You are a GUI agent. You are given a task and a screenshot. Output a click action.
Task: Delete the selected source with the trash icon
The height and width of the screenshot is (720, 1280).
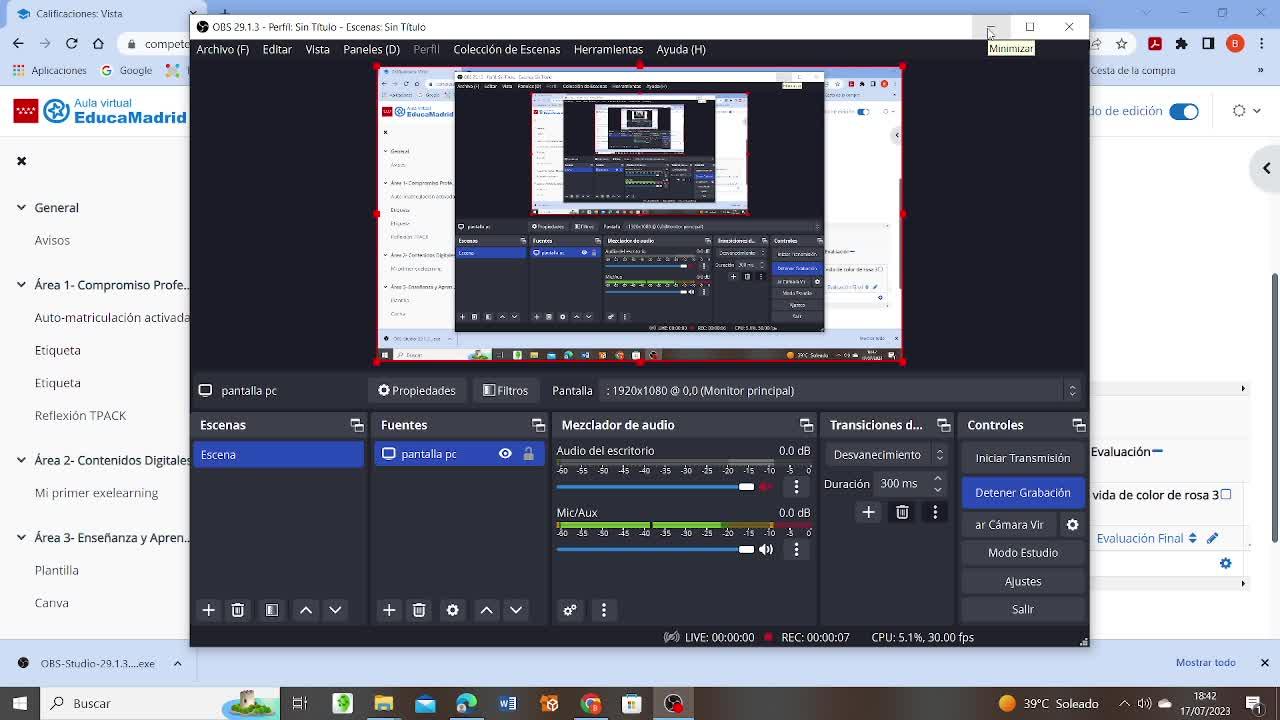(419, 610)
